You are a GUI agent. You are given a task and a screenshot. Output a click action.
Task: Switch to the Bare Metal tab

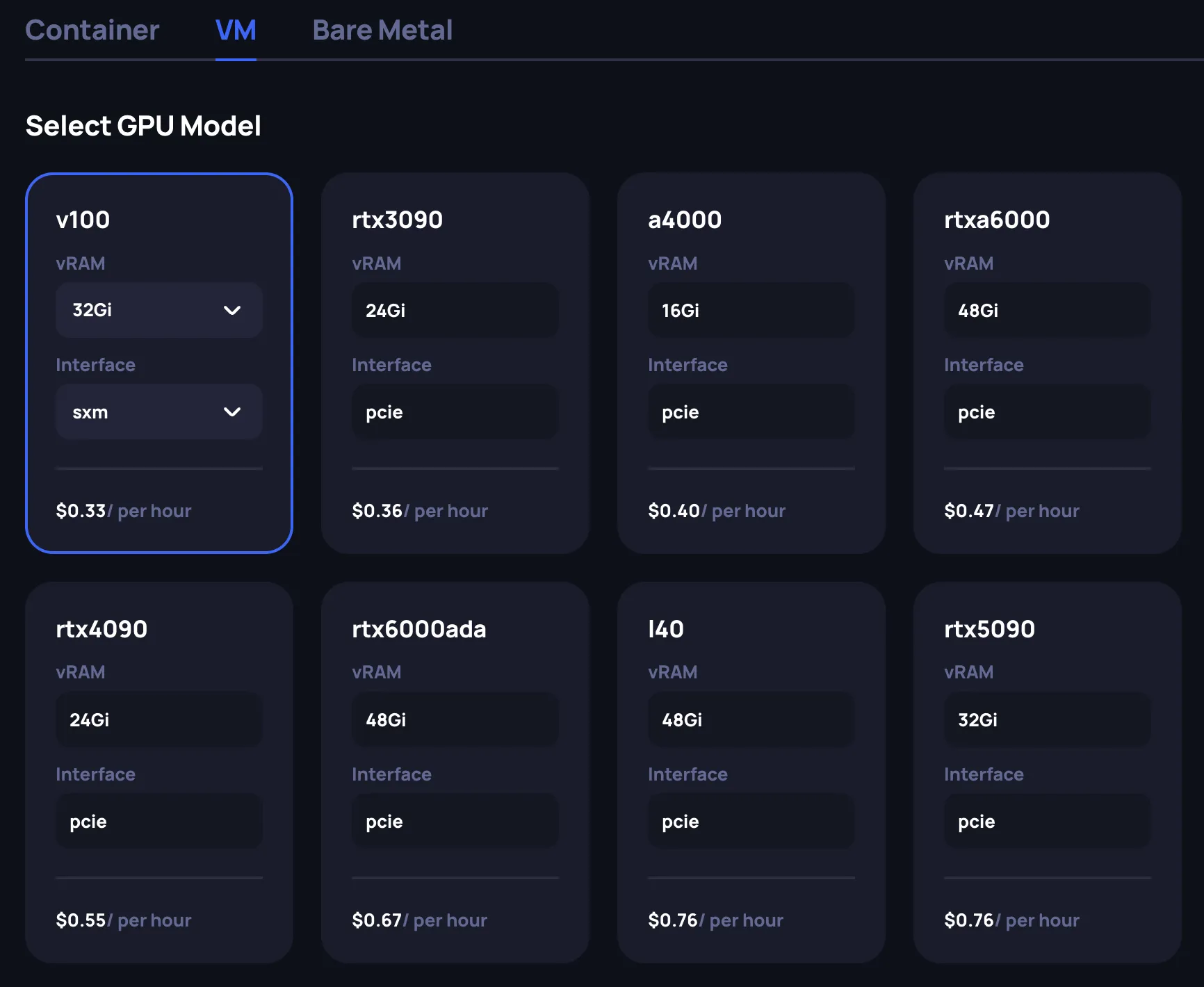(x=382, y=31)
